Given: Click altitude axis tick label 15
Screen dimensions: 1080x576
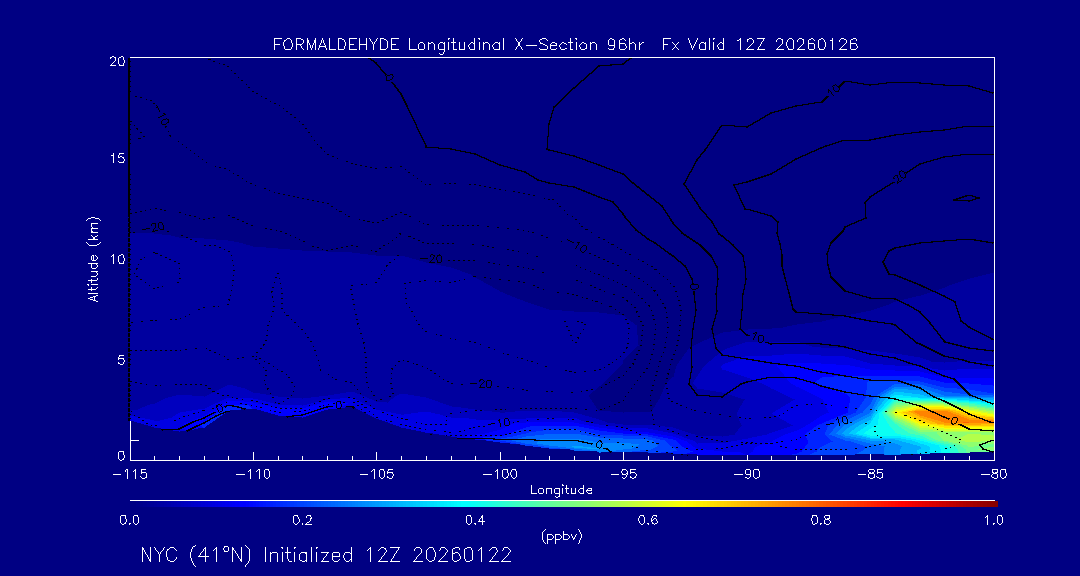Looking at the screenshot, I should tap(116, 158).
